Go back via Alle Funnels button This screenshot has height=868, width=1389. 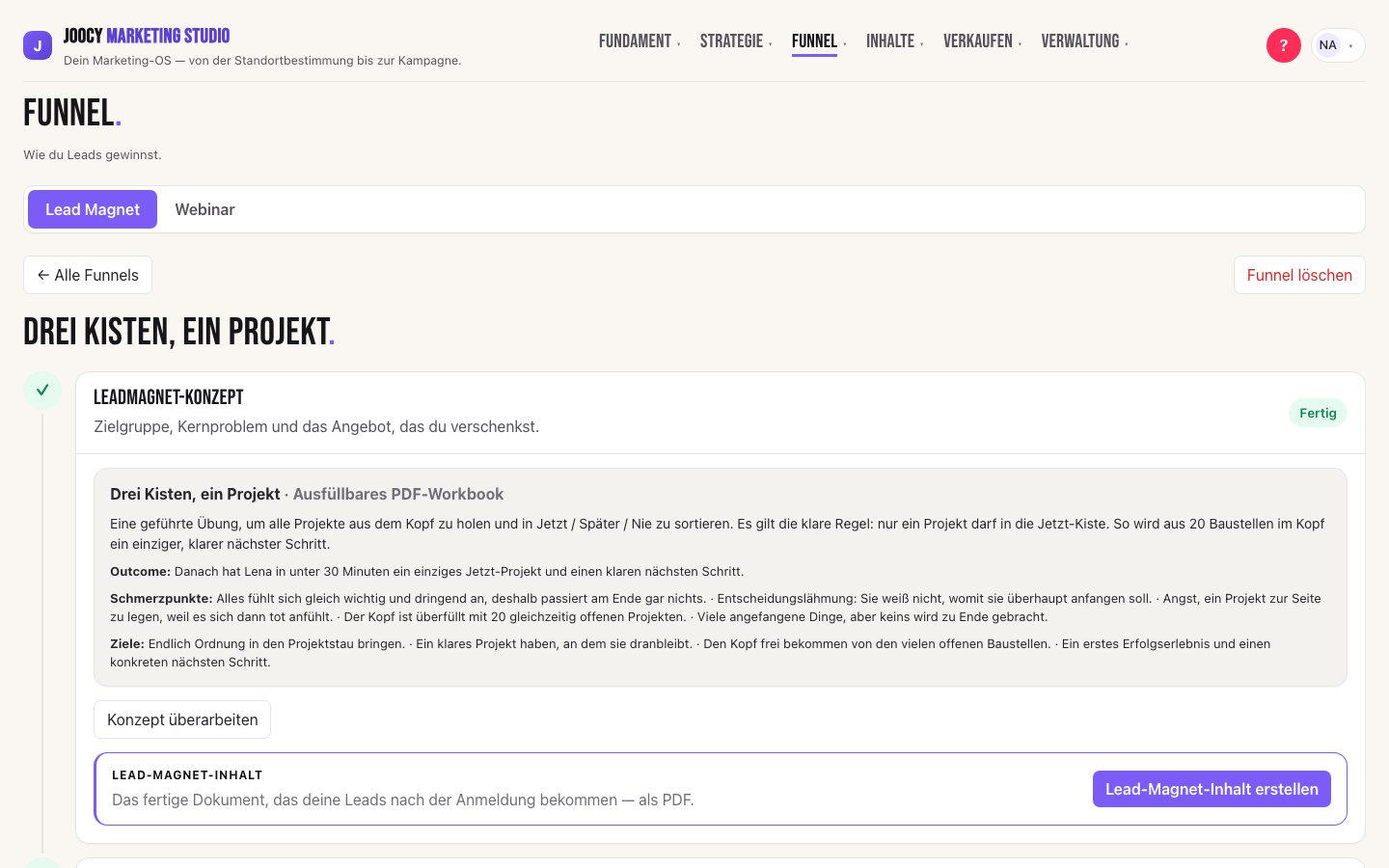[x=88, y=275]
